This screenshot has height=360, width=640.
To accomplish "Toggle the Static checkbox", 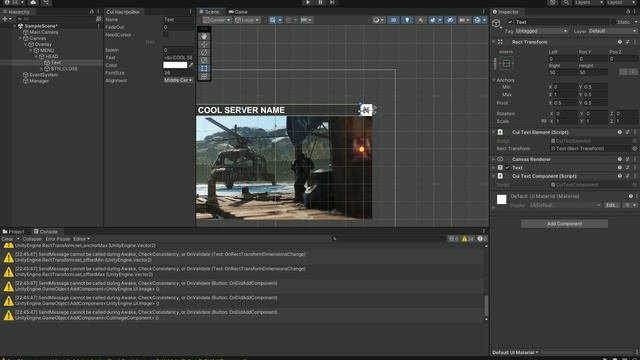I will 613,22.
